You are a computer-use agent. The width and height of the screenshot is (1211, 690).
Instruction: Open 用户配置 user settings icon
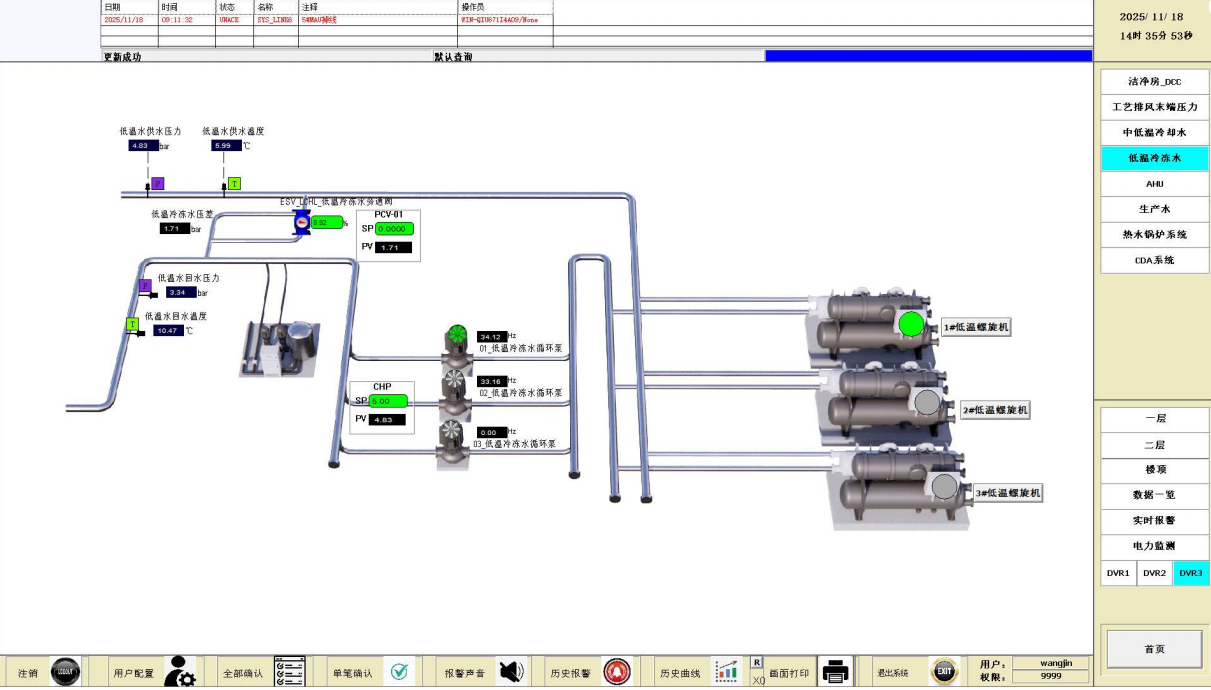[x=180, y=672]
